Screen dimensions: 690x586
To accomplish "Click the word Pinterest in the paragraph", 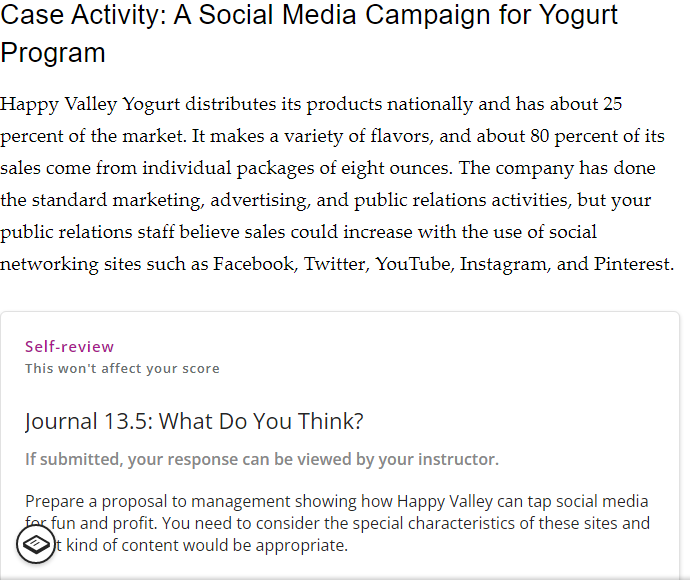I will click(x=634, y=264).
